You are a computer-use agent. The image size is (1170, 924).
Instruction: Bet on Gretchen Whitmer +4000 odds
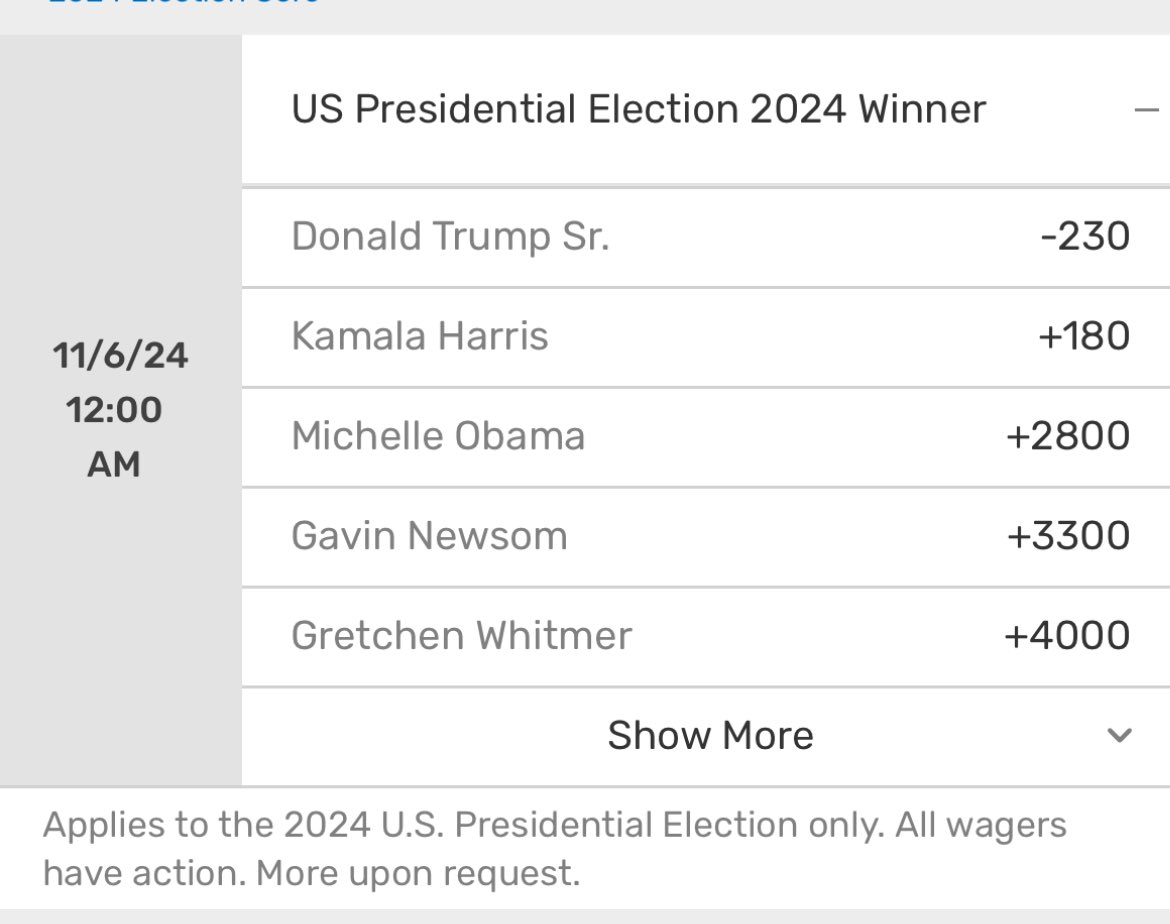point(1067,636)
